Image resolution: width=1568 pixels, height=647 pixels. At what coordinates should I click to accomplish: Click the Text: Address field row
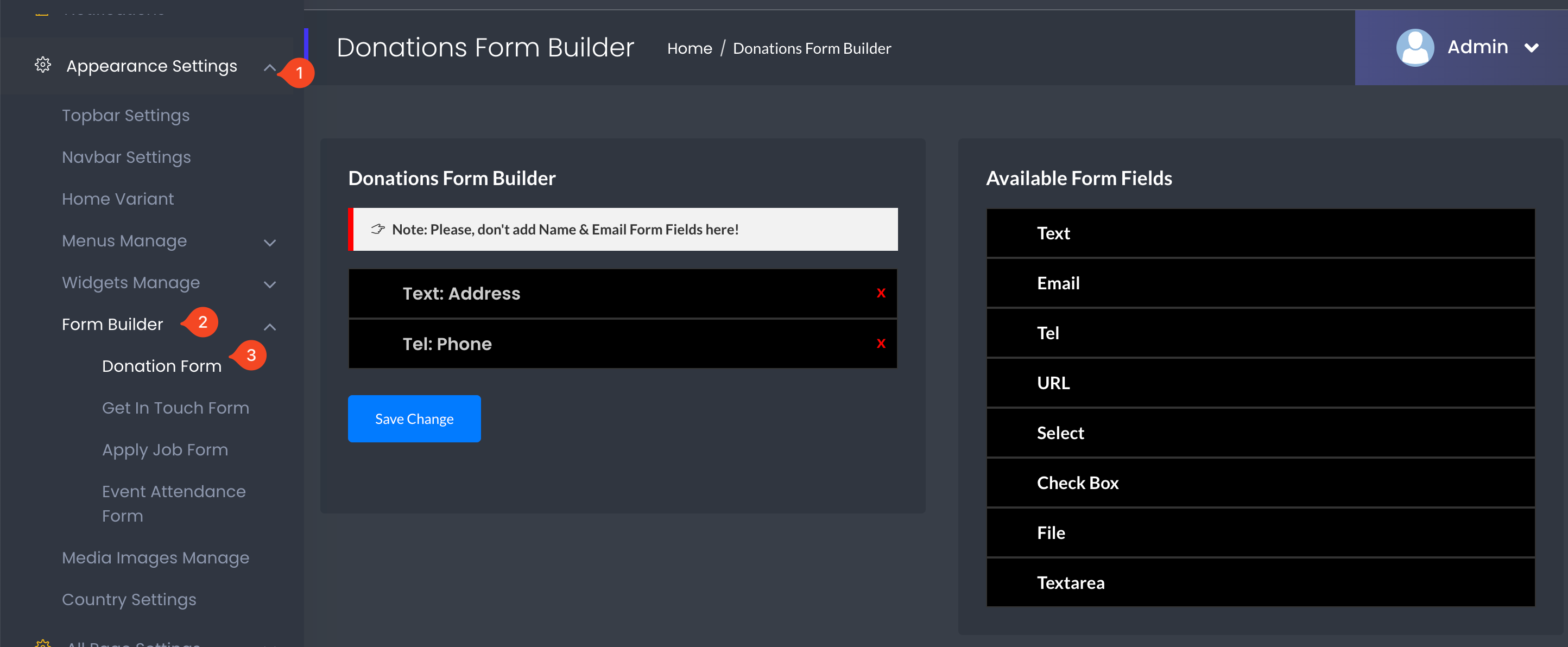[623, 293]
